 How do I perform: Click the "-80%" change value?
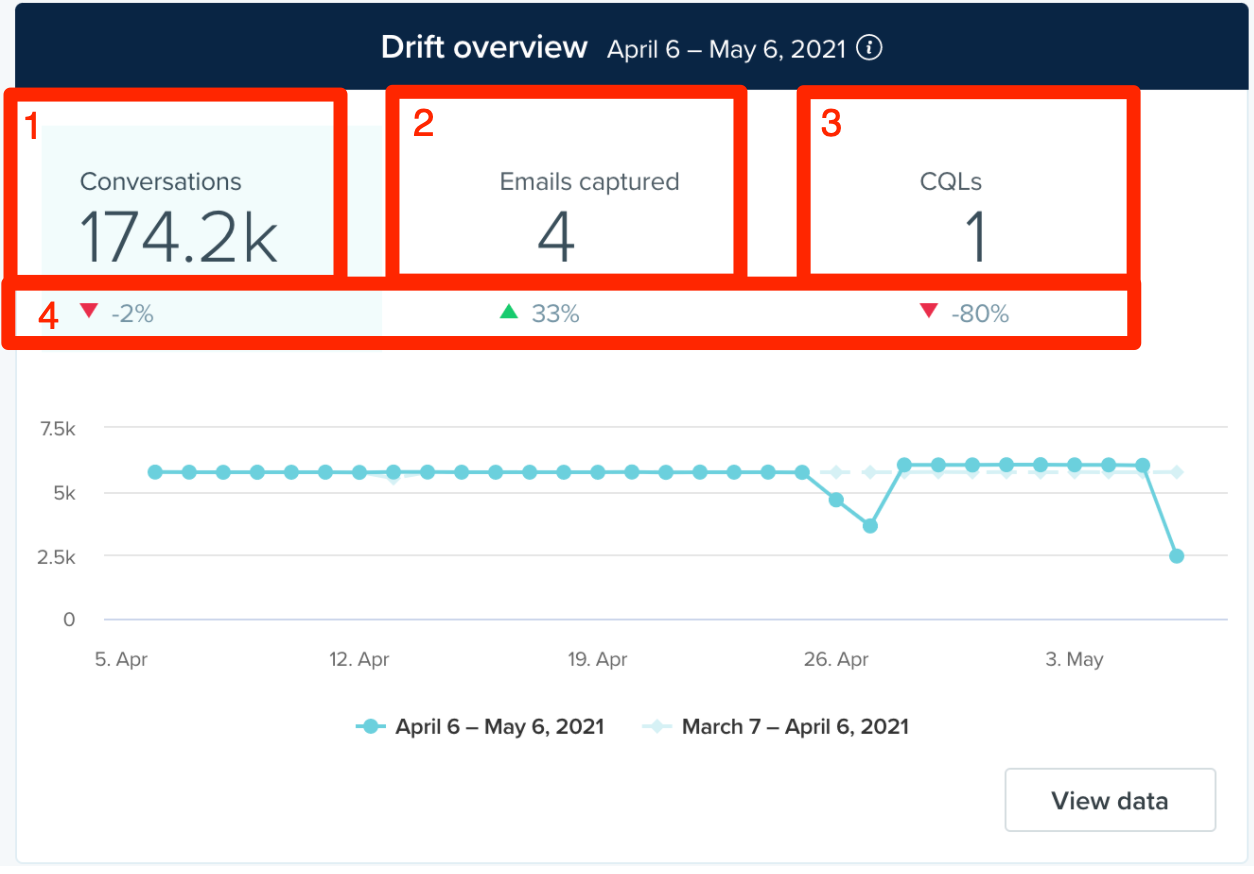coord(980,314)
